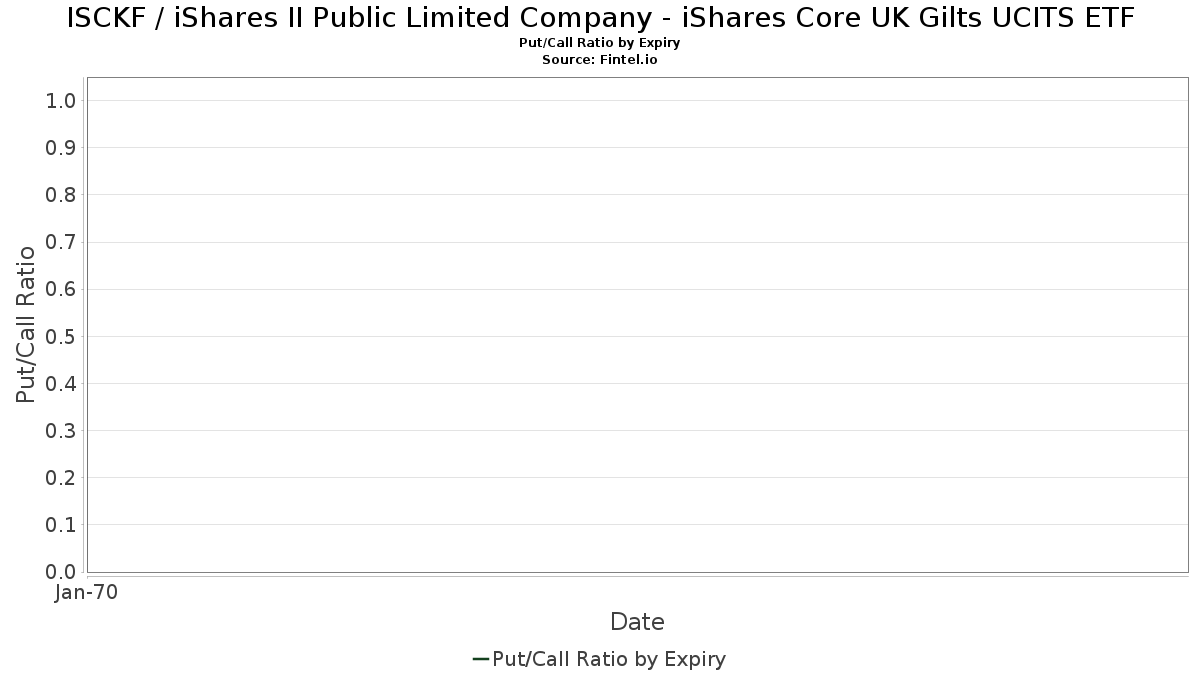
Task: Click the 0.9 y-axis tick label
Action: 61,148
